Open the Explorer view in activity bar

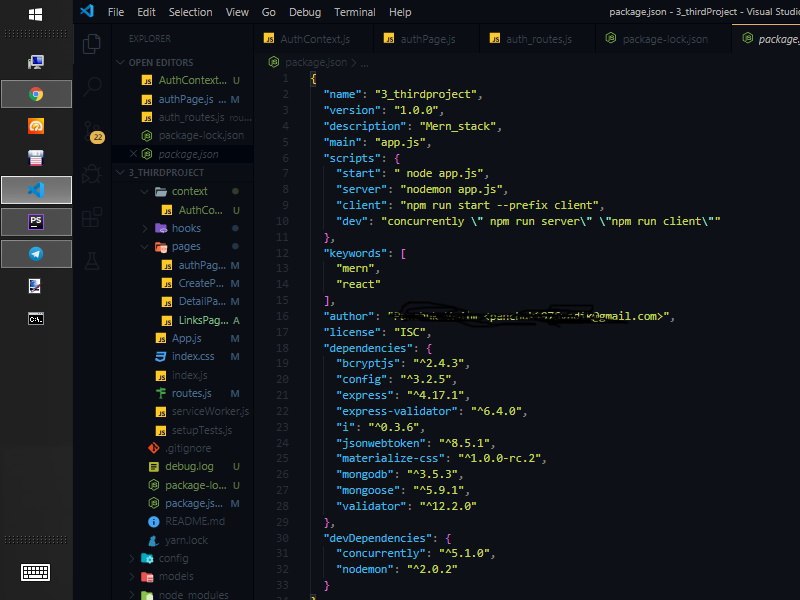click(x=92, y=44)
